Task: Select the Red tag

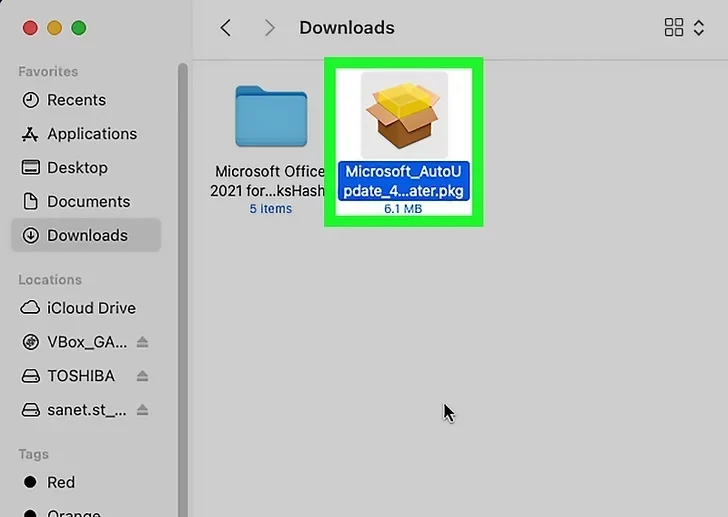Action: [x=86, y=482]
